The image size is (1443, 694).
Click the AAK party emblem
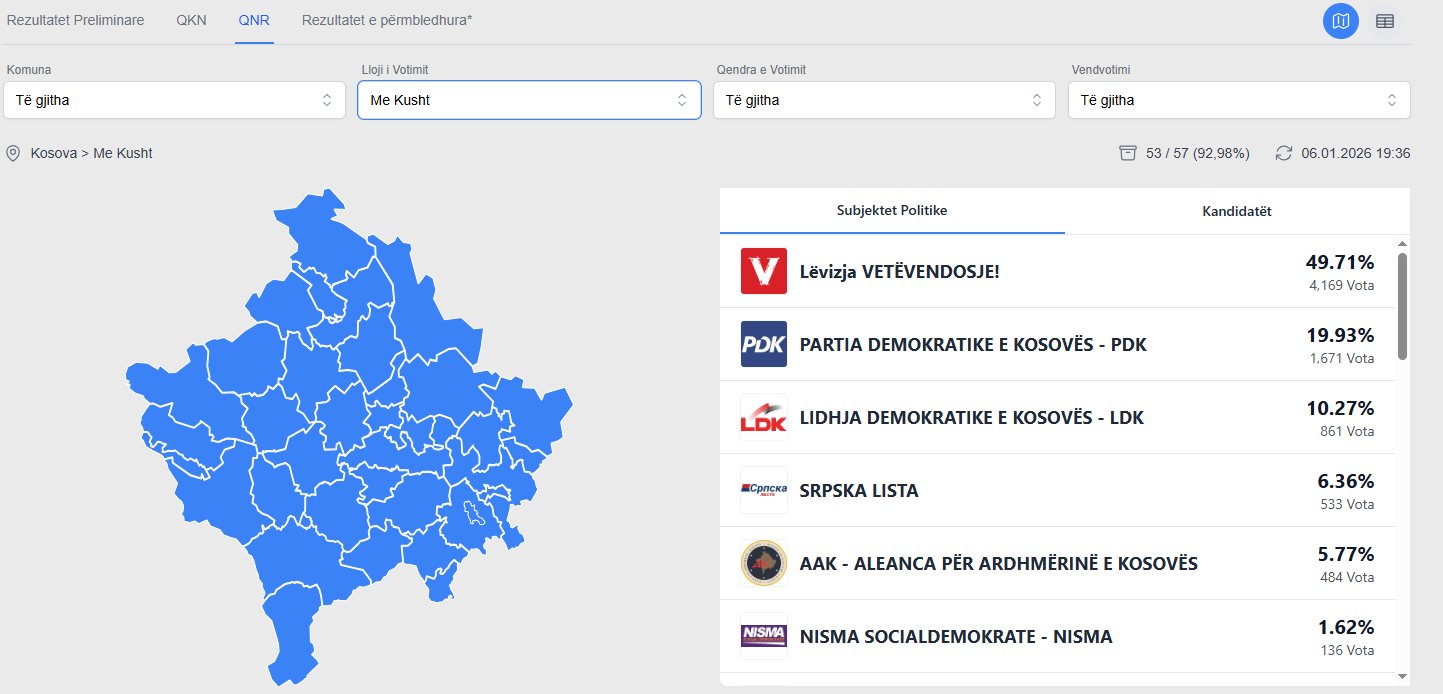coord(764,563)
